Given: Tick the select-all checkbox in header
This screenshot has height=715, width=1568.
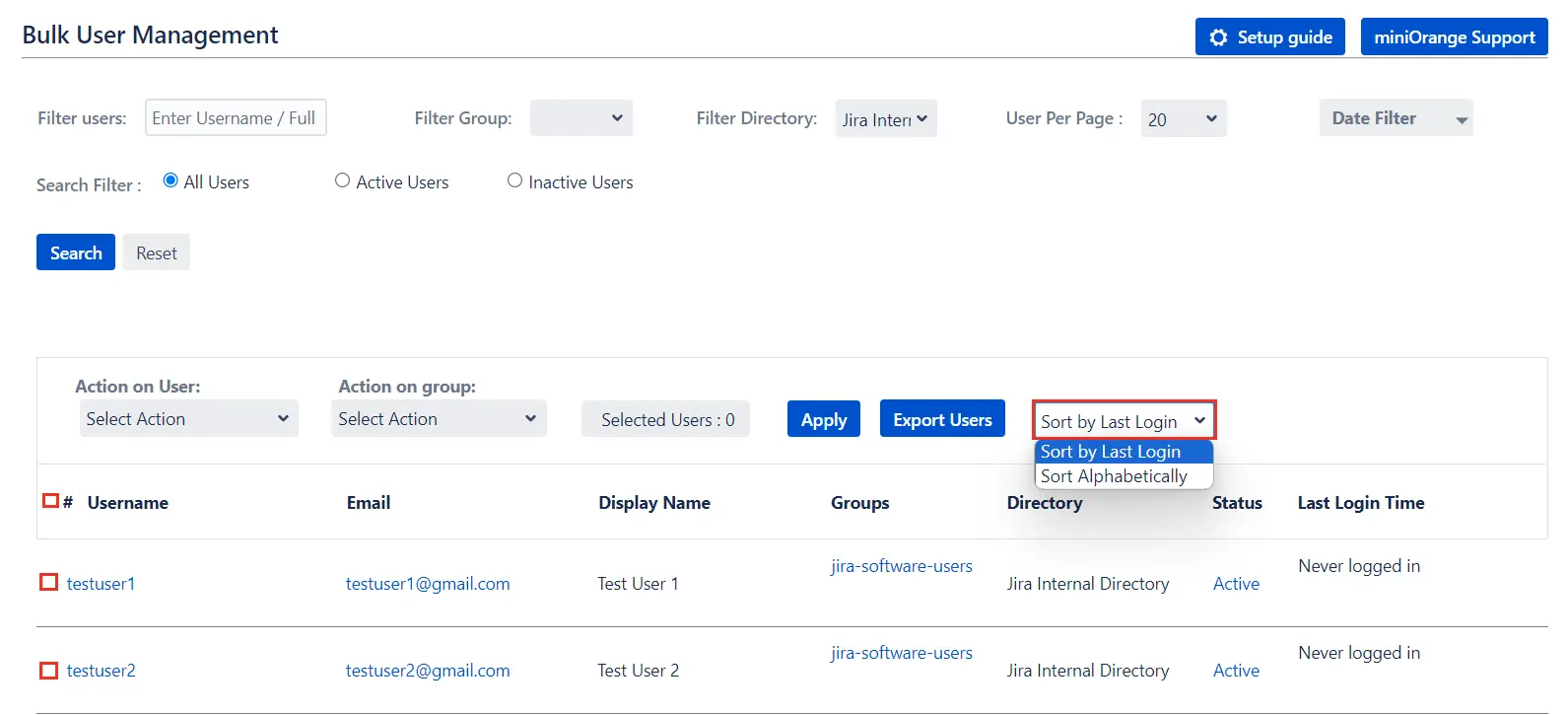Looking at the screenshot, I should pos(50,501).
